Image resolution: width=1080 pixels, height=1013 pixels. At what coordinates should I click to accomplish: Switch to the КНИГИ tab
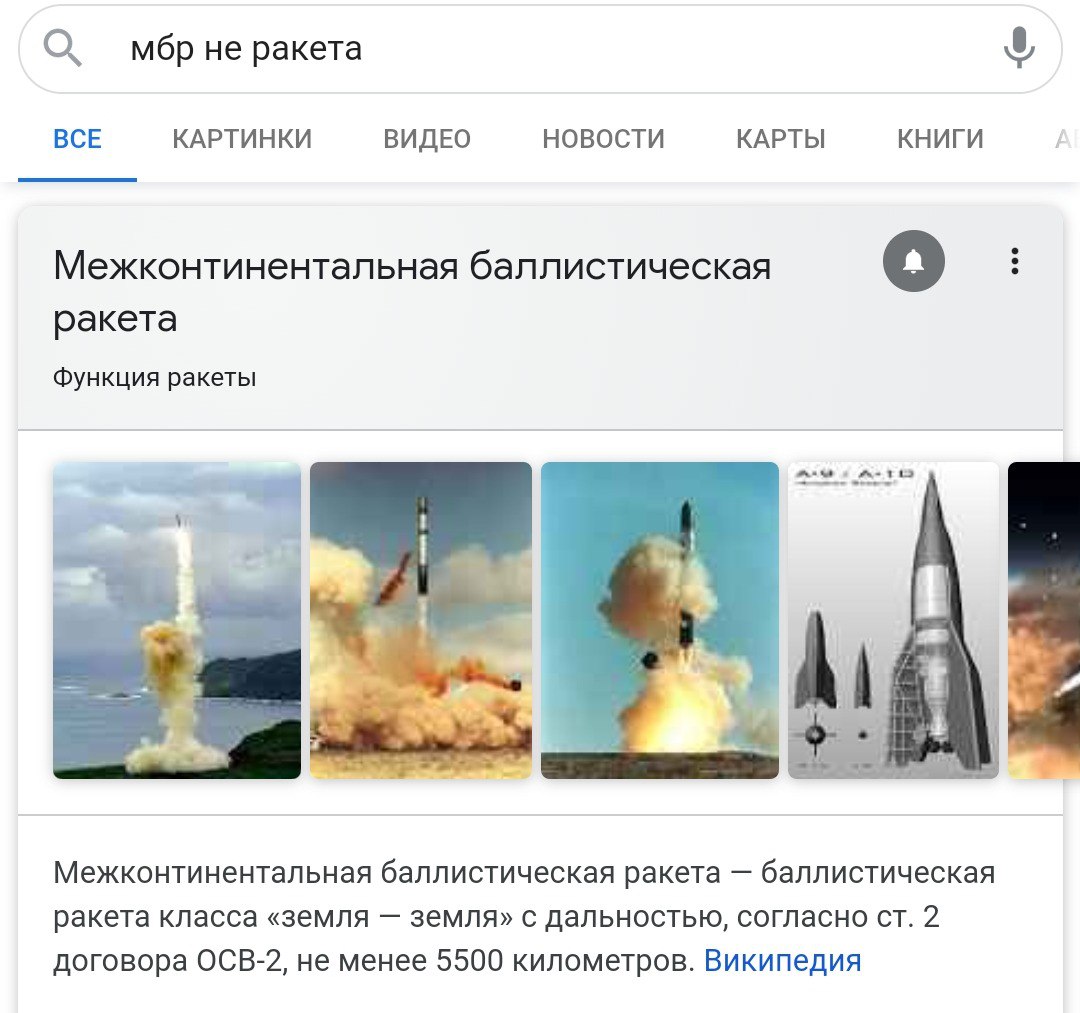939,139
